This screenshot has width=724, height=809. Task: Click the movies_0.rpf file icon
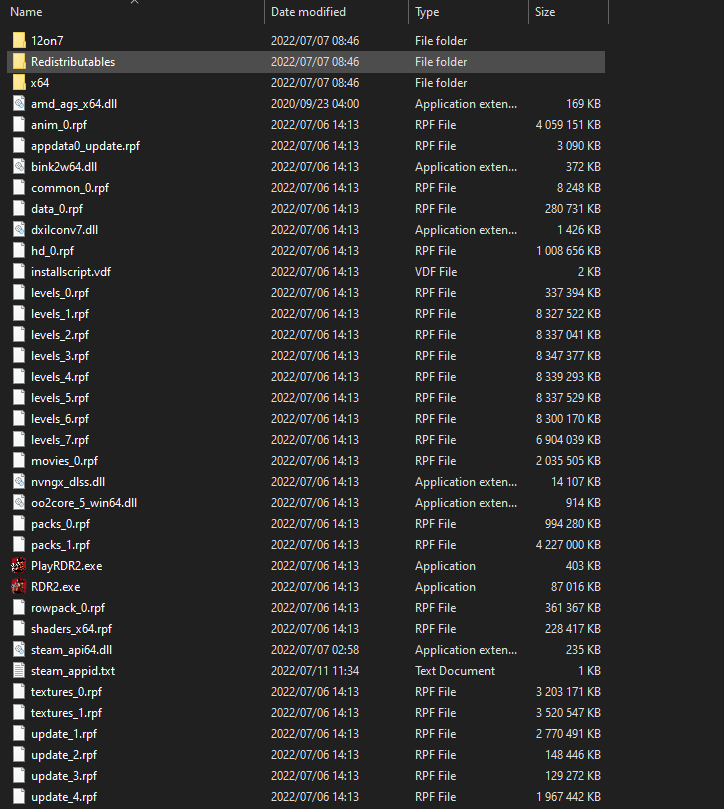point(19,460)
